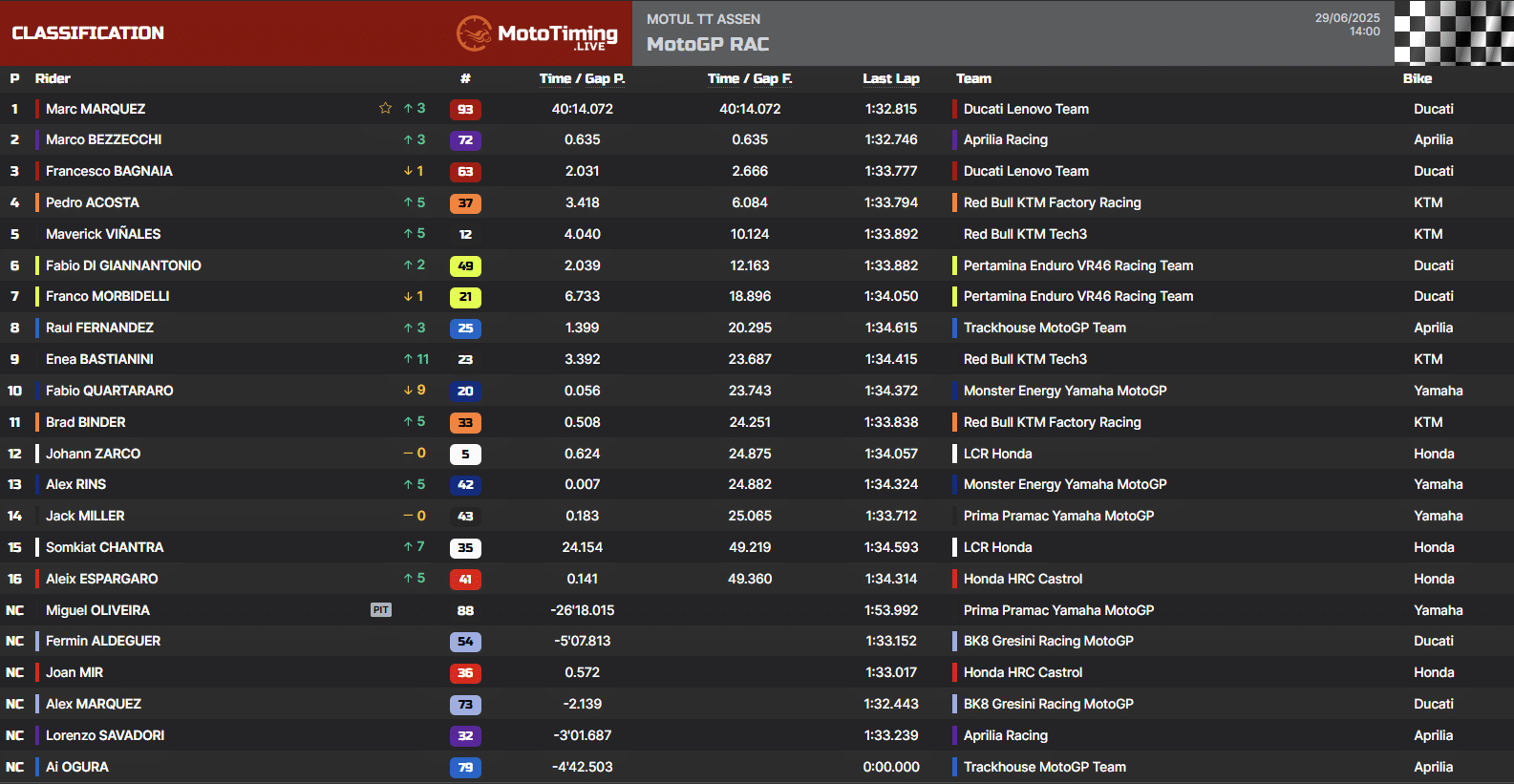Image resolution: width=1514 pixels, height=784 pixels.
Task: Open rider Francesco BAGNAIA
Action: point(109,171)
